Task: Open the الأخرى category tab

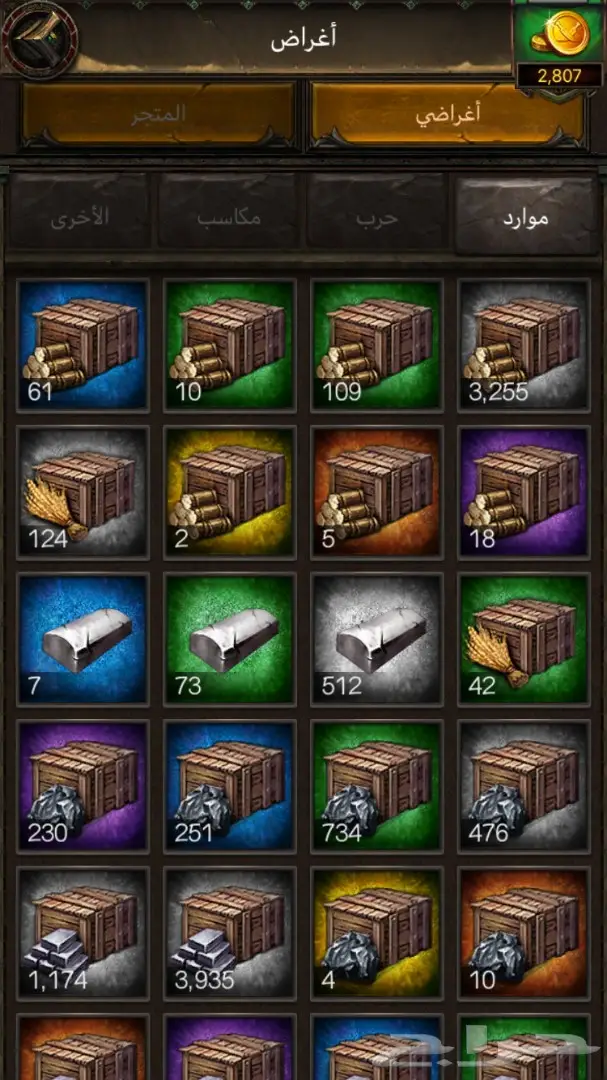Action: tap(80, 216)
